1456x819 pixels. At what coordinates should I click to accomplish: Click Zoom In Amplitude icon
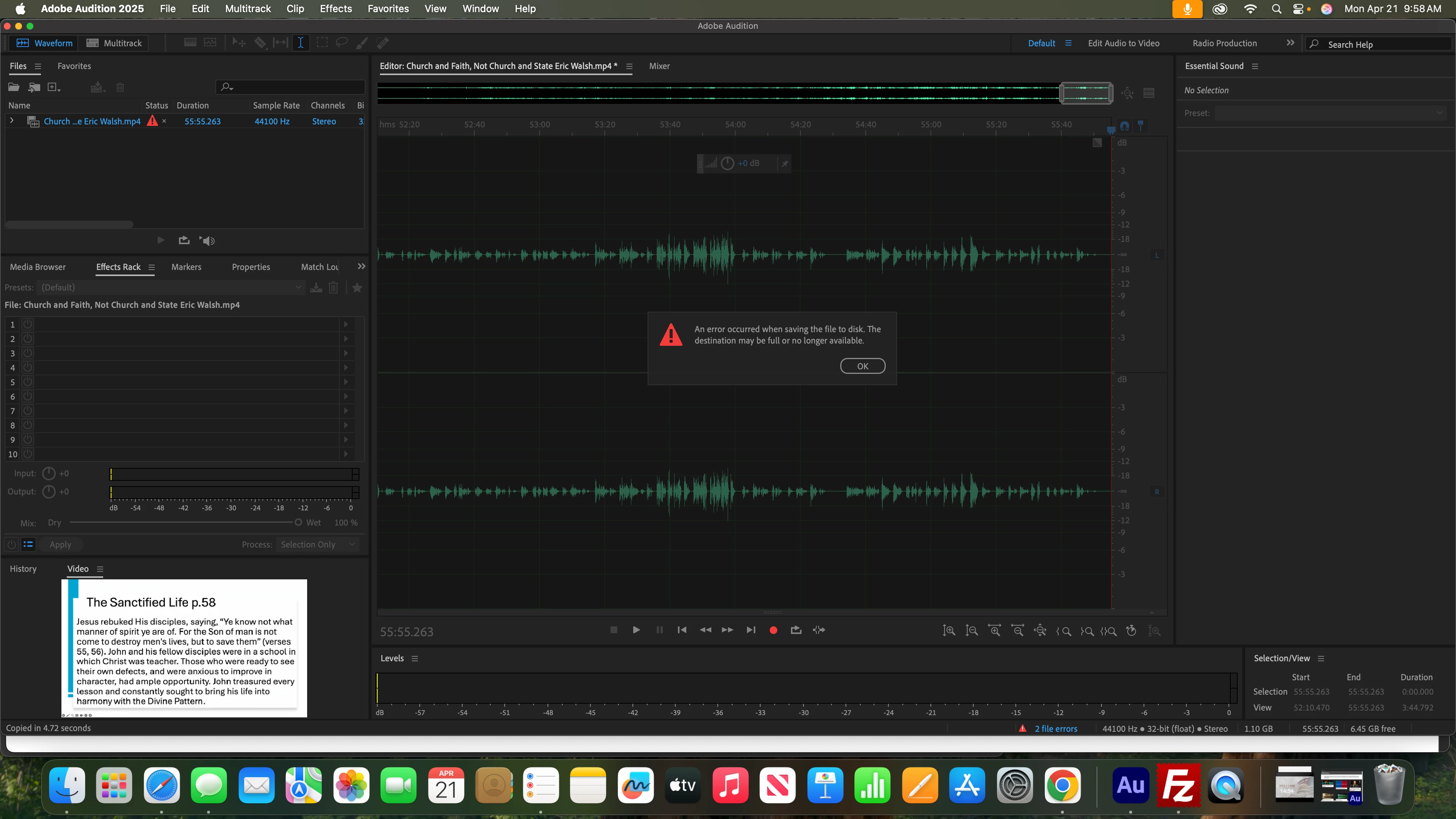point(949,631)
